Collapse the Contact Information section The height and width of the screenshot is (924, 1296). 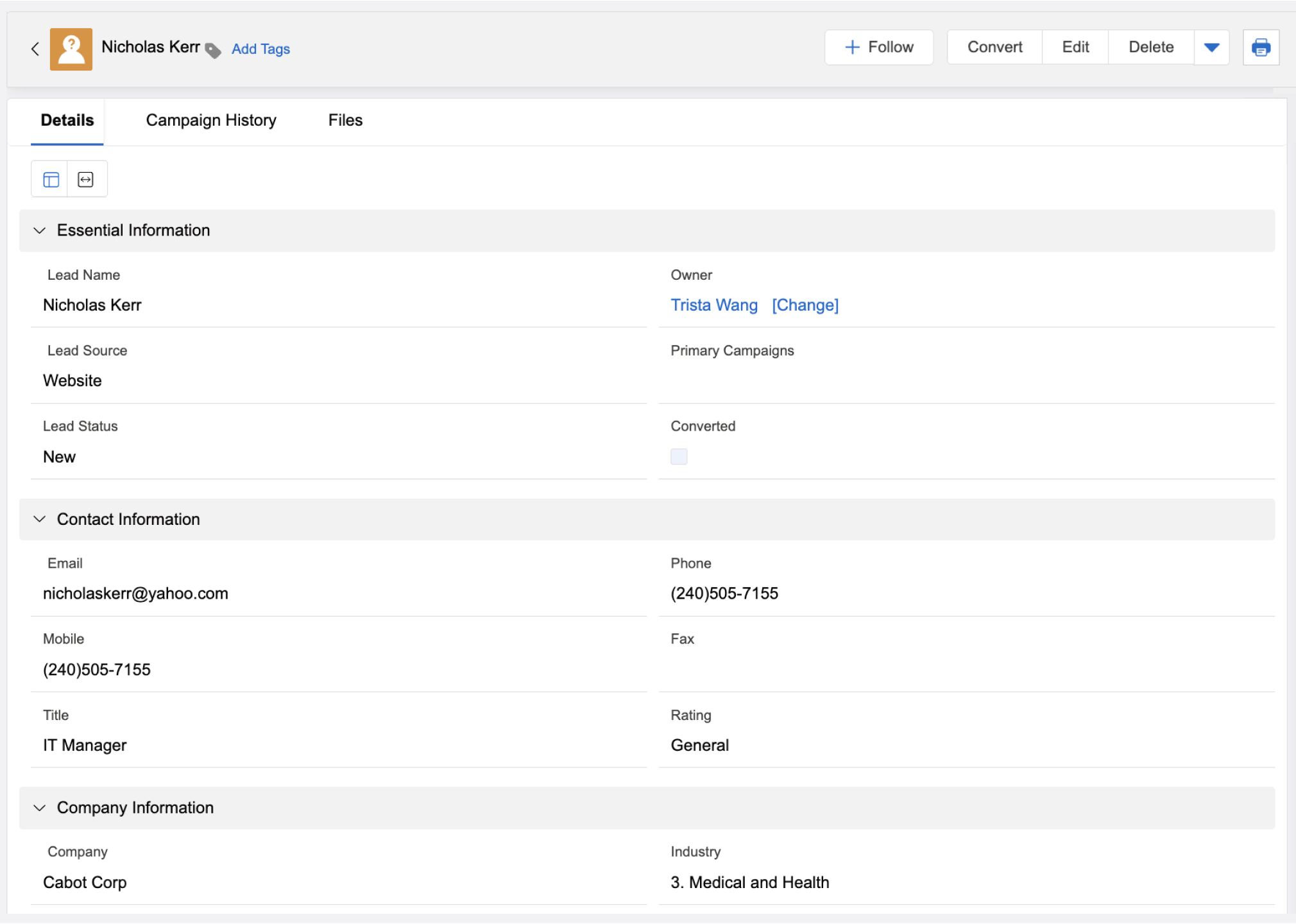coord(40,519)
